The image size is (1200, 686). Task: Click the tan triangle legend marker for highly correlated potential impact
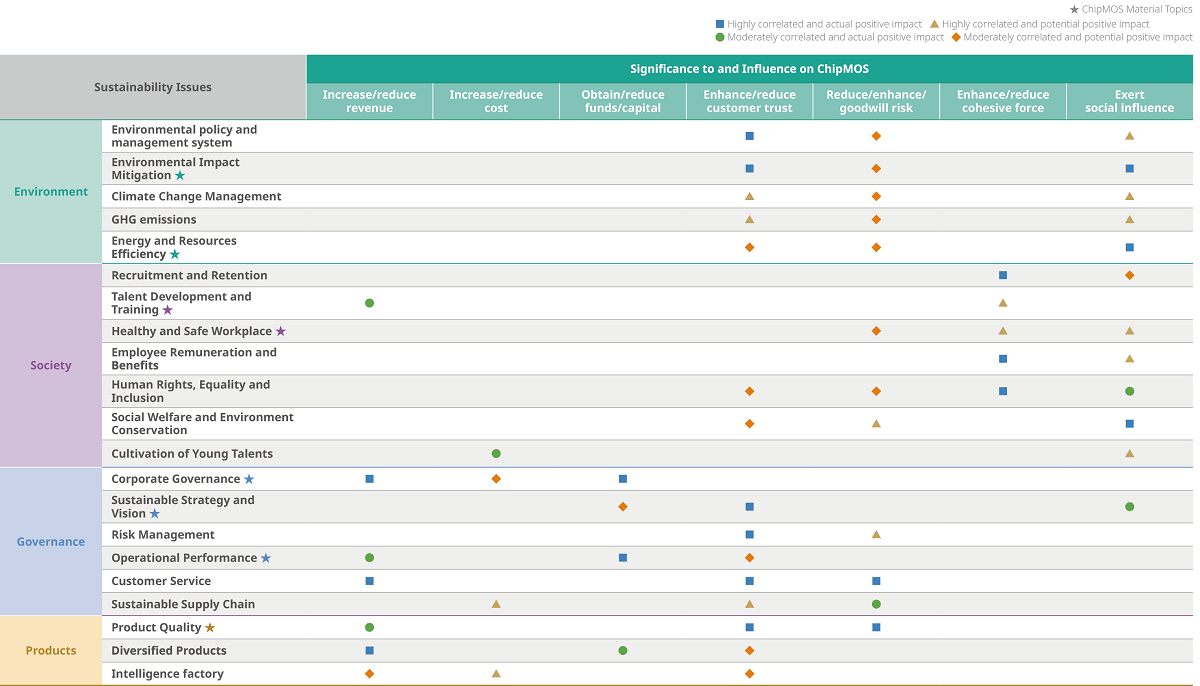coord(934,24)
